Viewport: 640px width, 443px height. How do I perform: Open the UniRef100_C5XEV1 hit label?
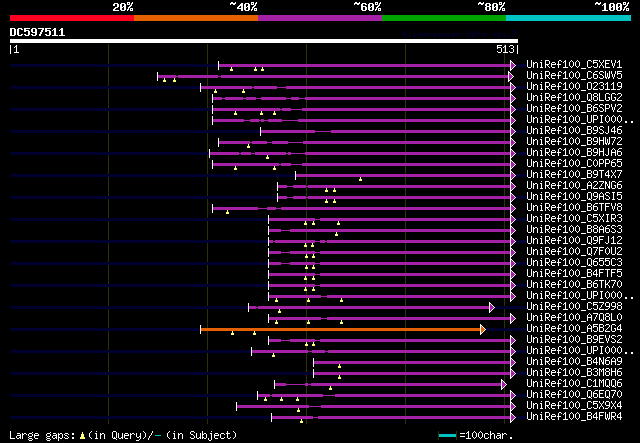coord(574,65)
